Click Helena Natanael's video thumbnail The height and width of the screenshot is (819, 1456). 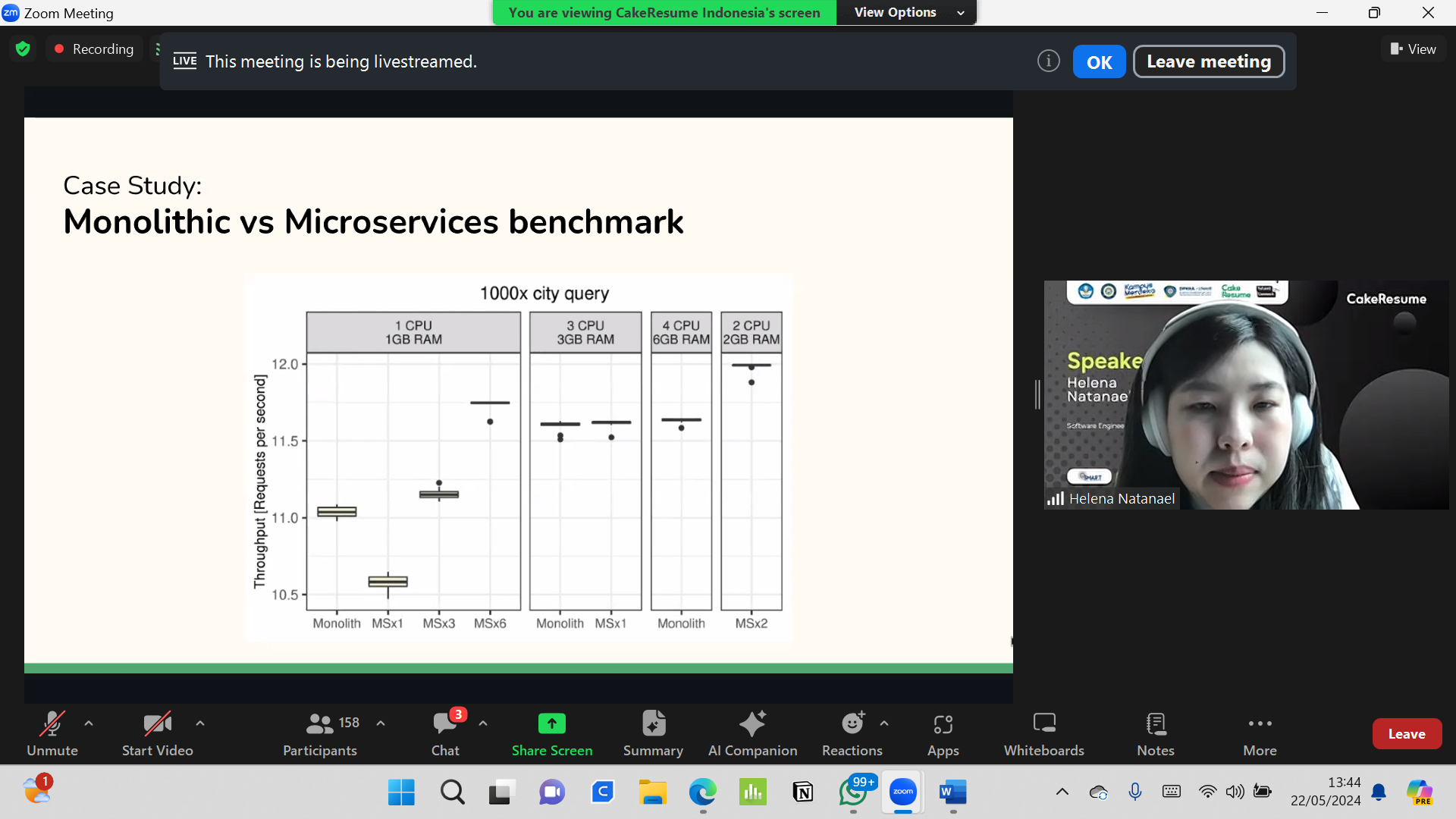click(x=1246, y=394)
